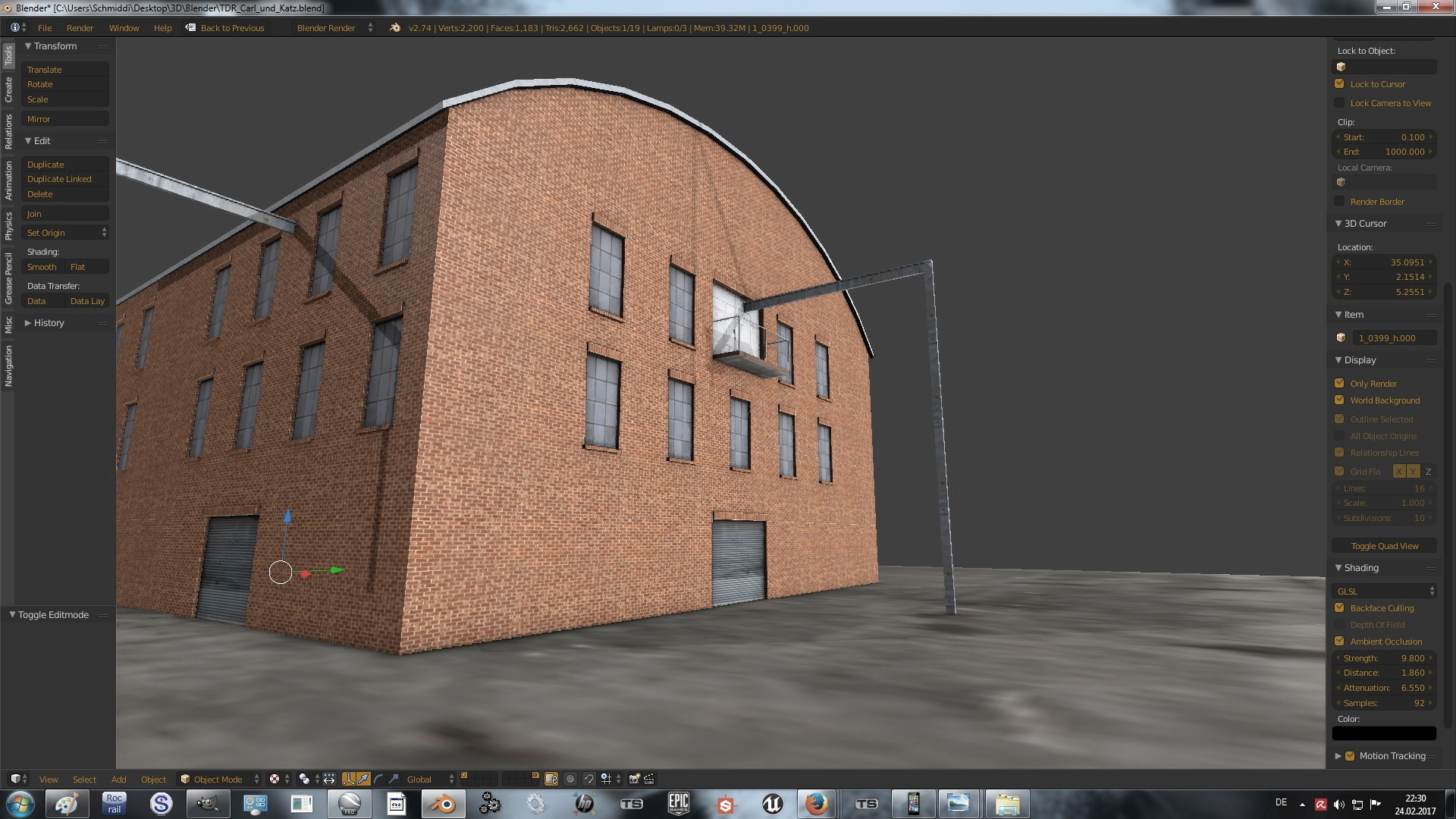The image size is (1456, 819).
Task: Click the black ambient occlusion color swatch
Action: pos(1384,733)
